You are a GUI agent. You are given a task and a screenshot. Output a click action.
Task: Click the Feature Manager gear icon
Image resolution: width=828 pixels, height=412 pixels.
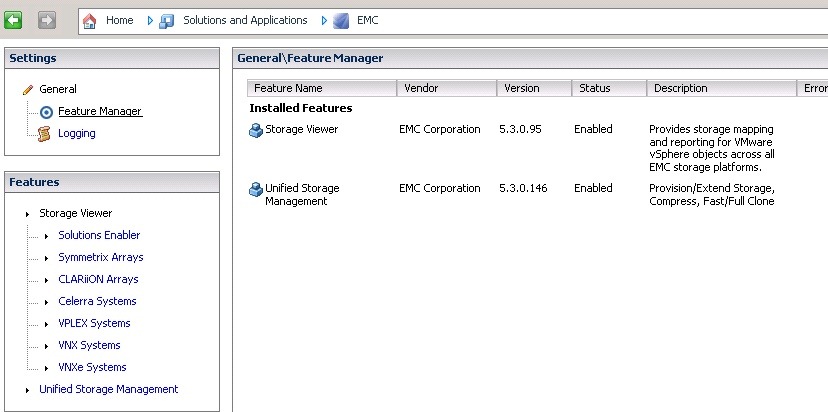click(46, 111)
